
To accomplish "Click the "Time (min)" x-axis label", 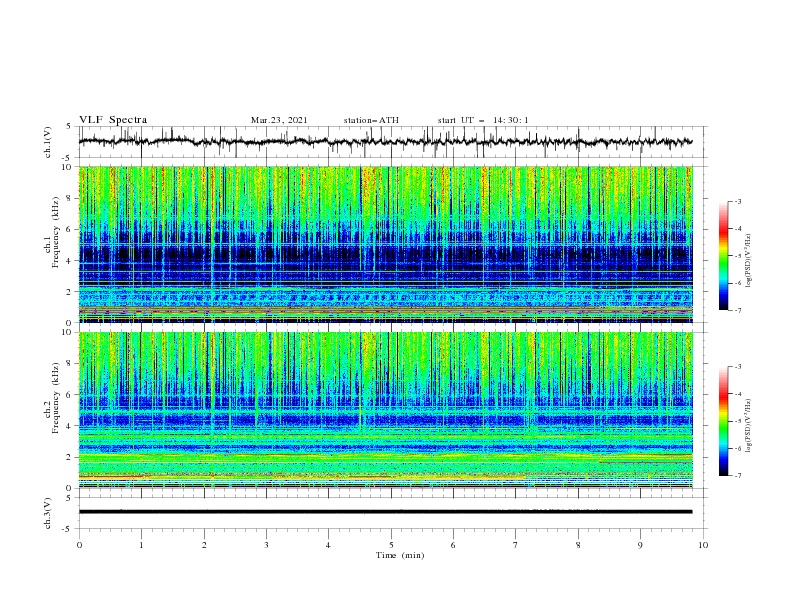I will tap(400, 555).
